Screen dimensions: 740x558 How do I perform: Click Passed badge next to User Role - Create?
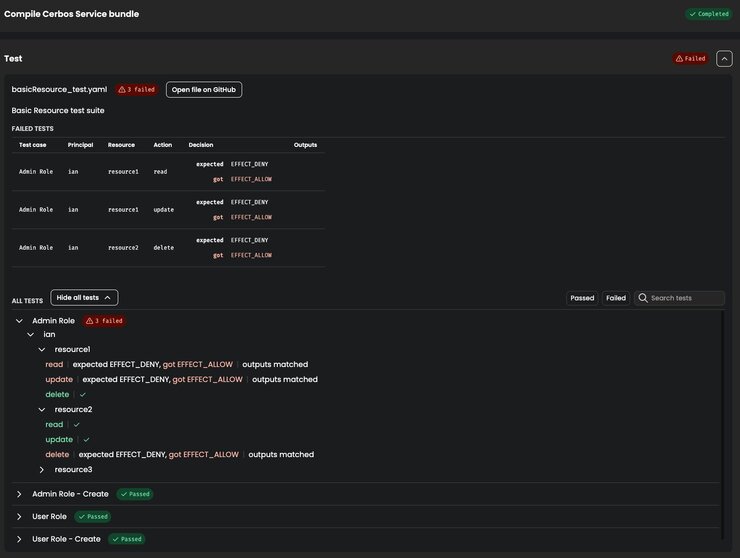tap(127, 539)
